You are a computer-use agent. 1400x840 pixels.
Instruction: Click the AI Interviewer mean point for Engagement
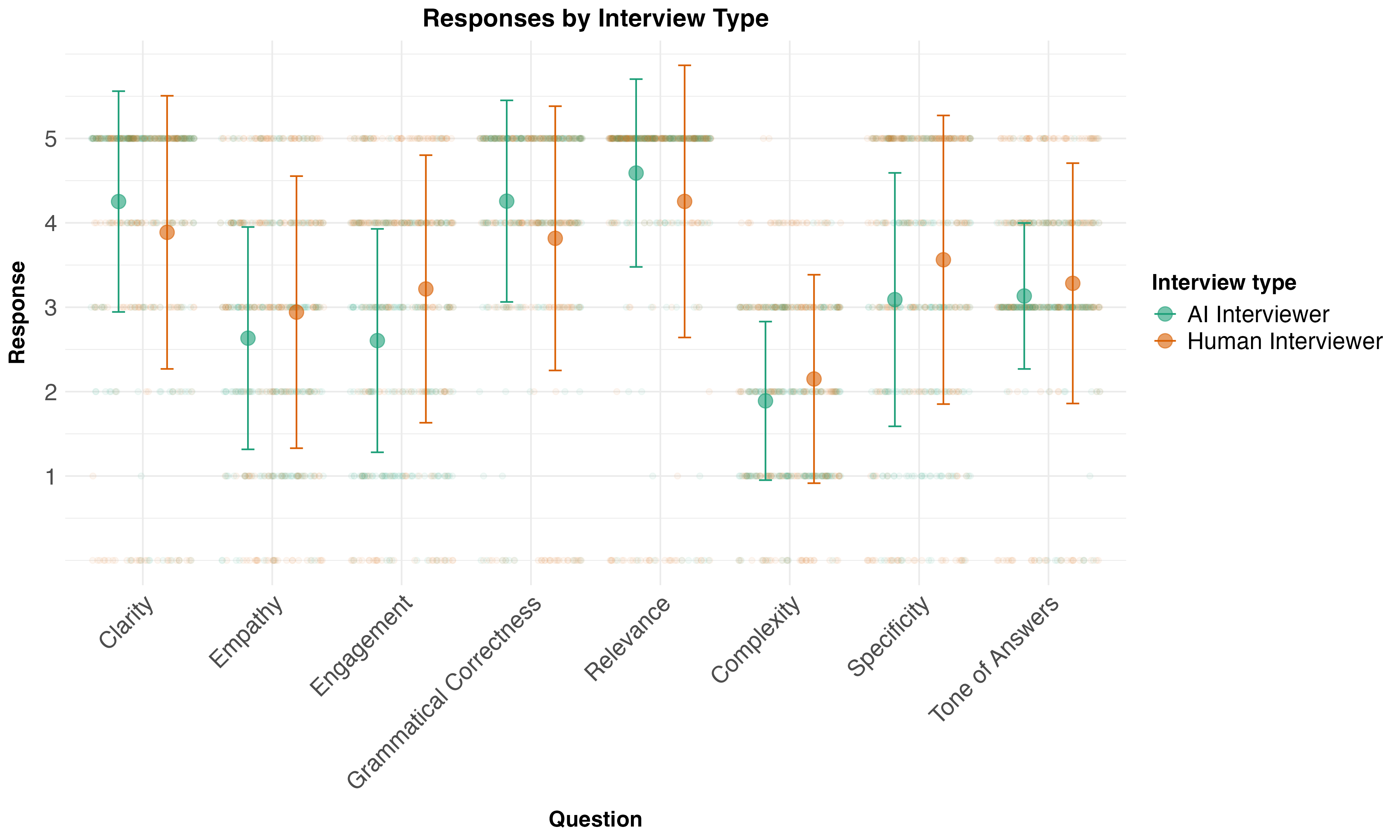coord(377,341)
